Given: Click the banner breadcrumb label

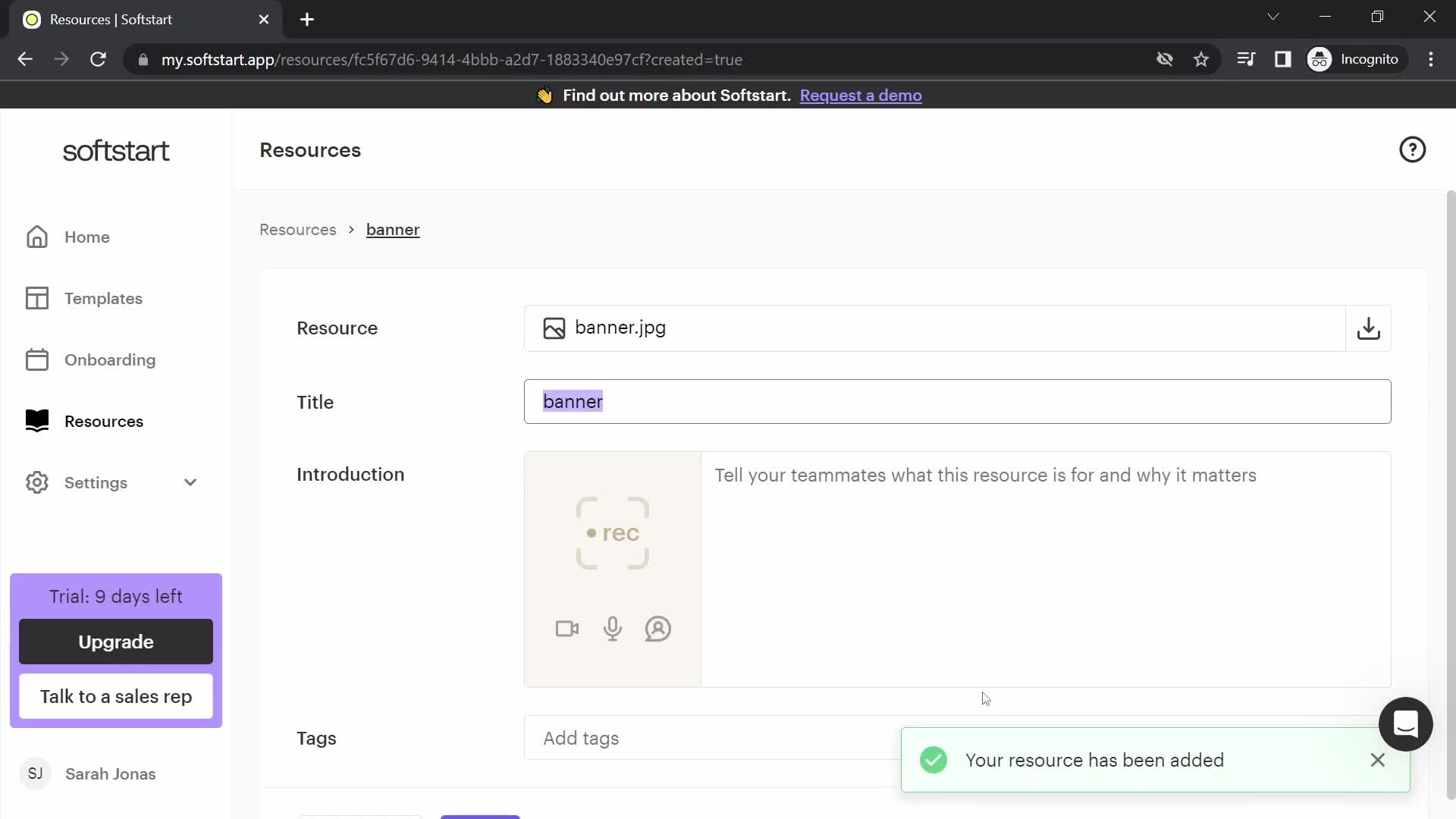Looking at the screenshot, I should (393, 229).
